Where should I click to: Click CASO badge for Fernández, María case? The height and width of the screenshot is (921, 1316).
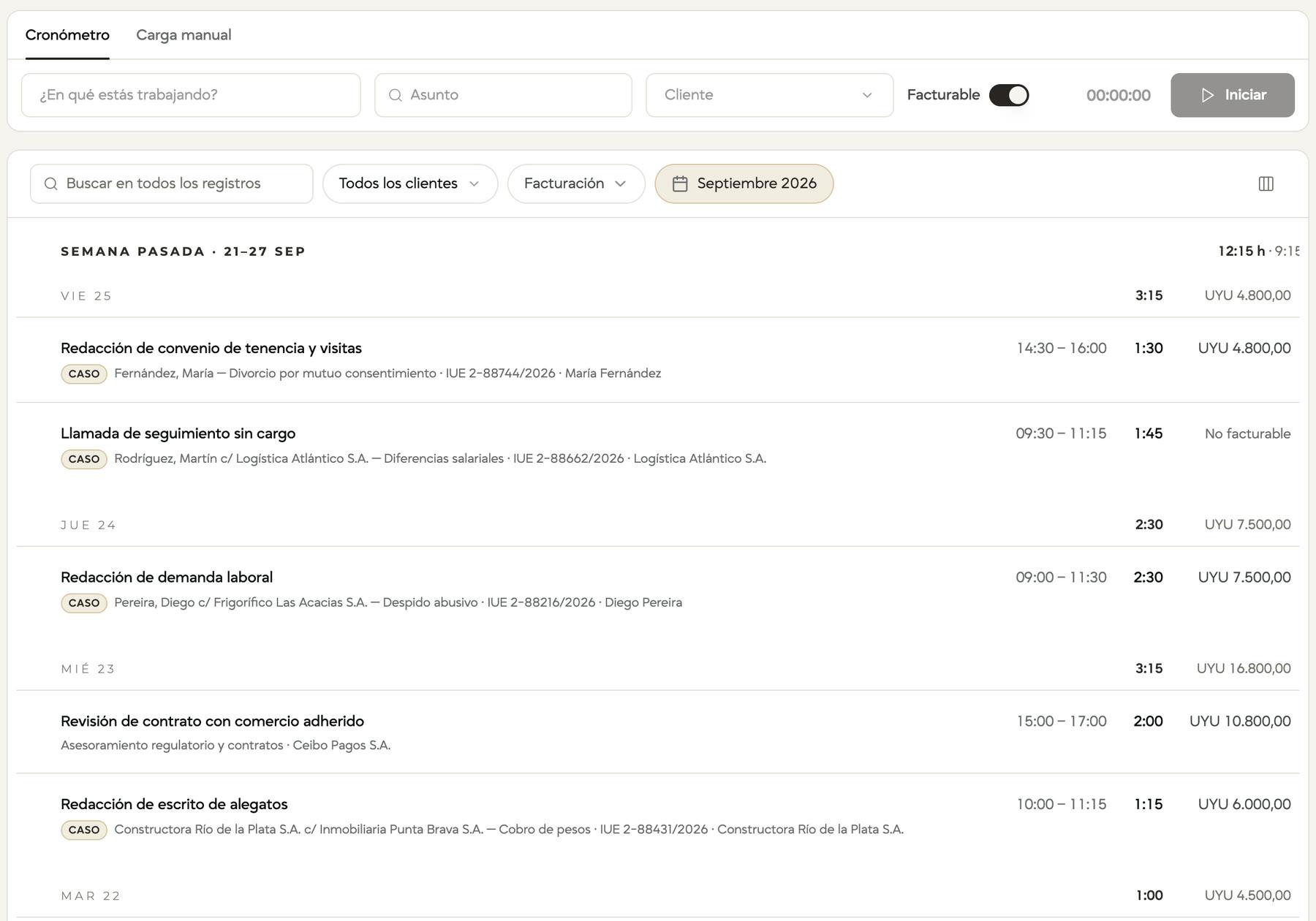coord(84,374)
